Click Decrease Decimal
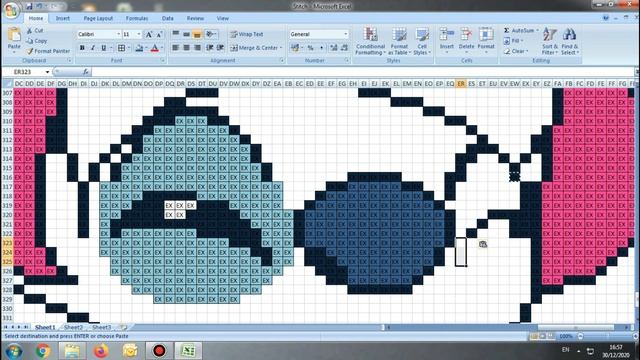The height and width of the screenshot is (360, 640). 344,48
